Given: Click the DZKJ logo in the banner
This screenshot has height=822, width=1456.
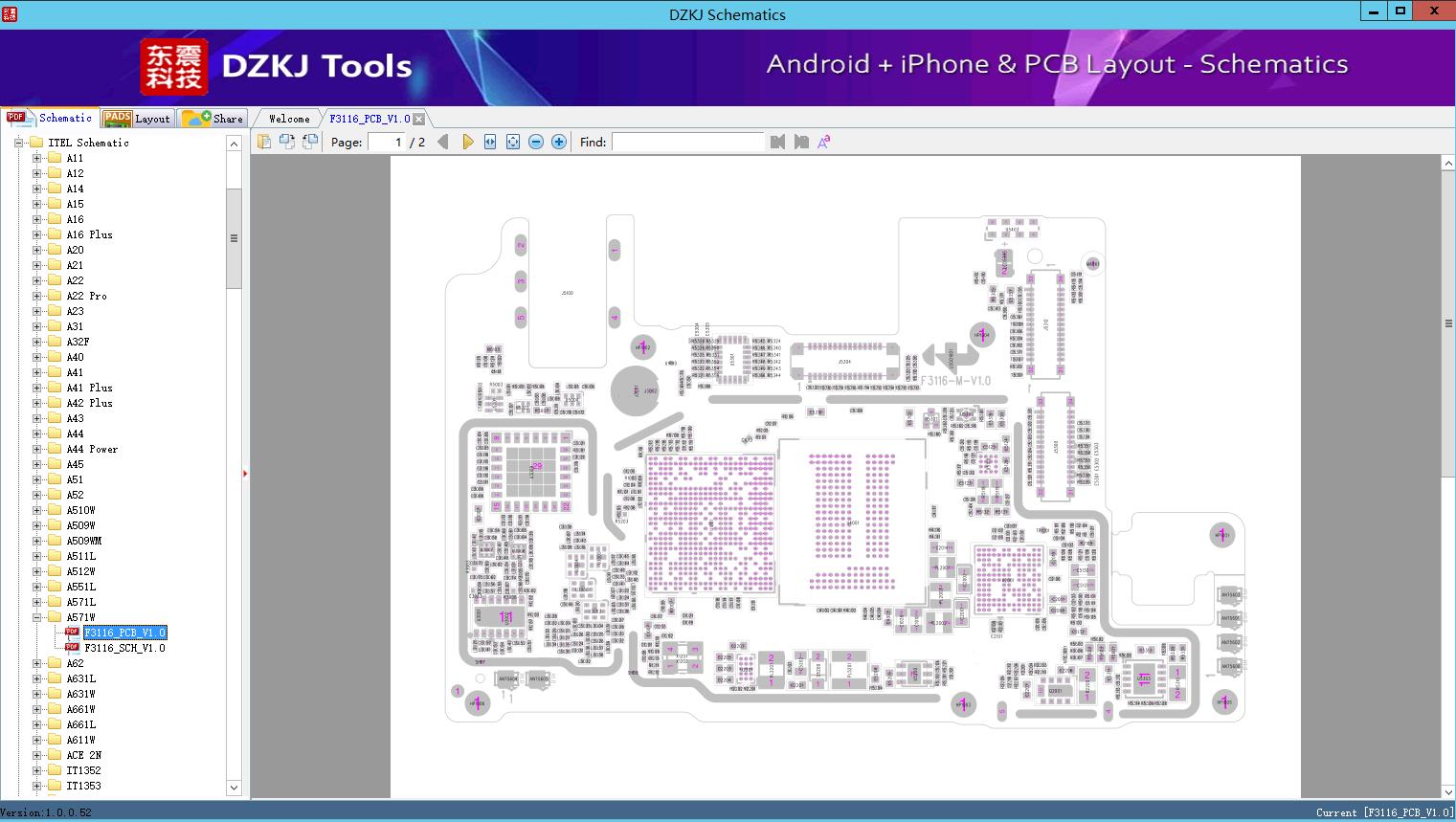Looking at the screenshot, I should [x=173, y=67].
